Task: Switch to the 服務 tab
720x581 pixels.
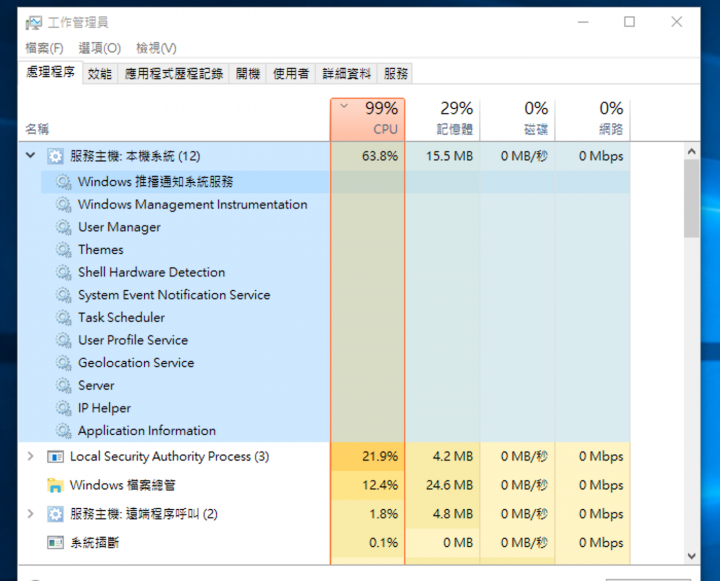Action: coord(396,73)
